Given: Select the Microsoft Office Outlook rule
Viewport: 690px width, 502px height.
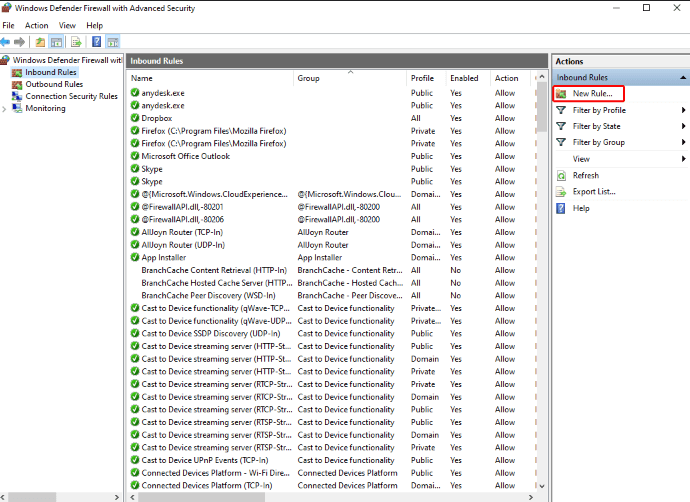Looking at the screenshot, I should pyautogui.click(x=185, y=156).
